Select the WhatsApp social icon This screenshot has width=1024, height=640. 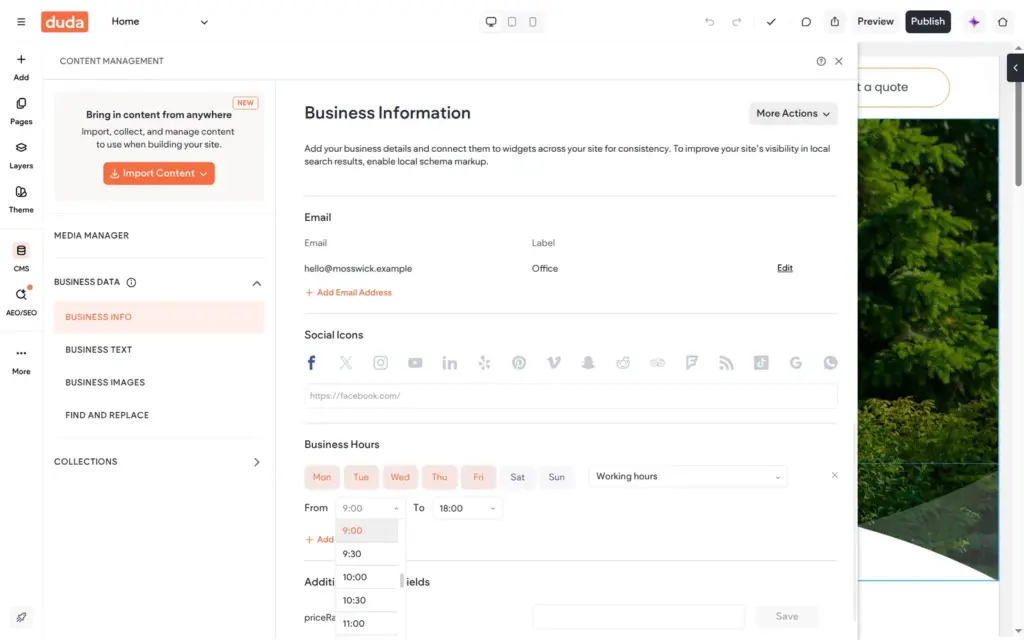[830, 362]
